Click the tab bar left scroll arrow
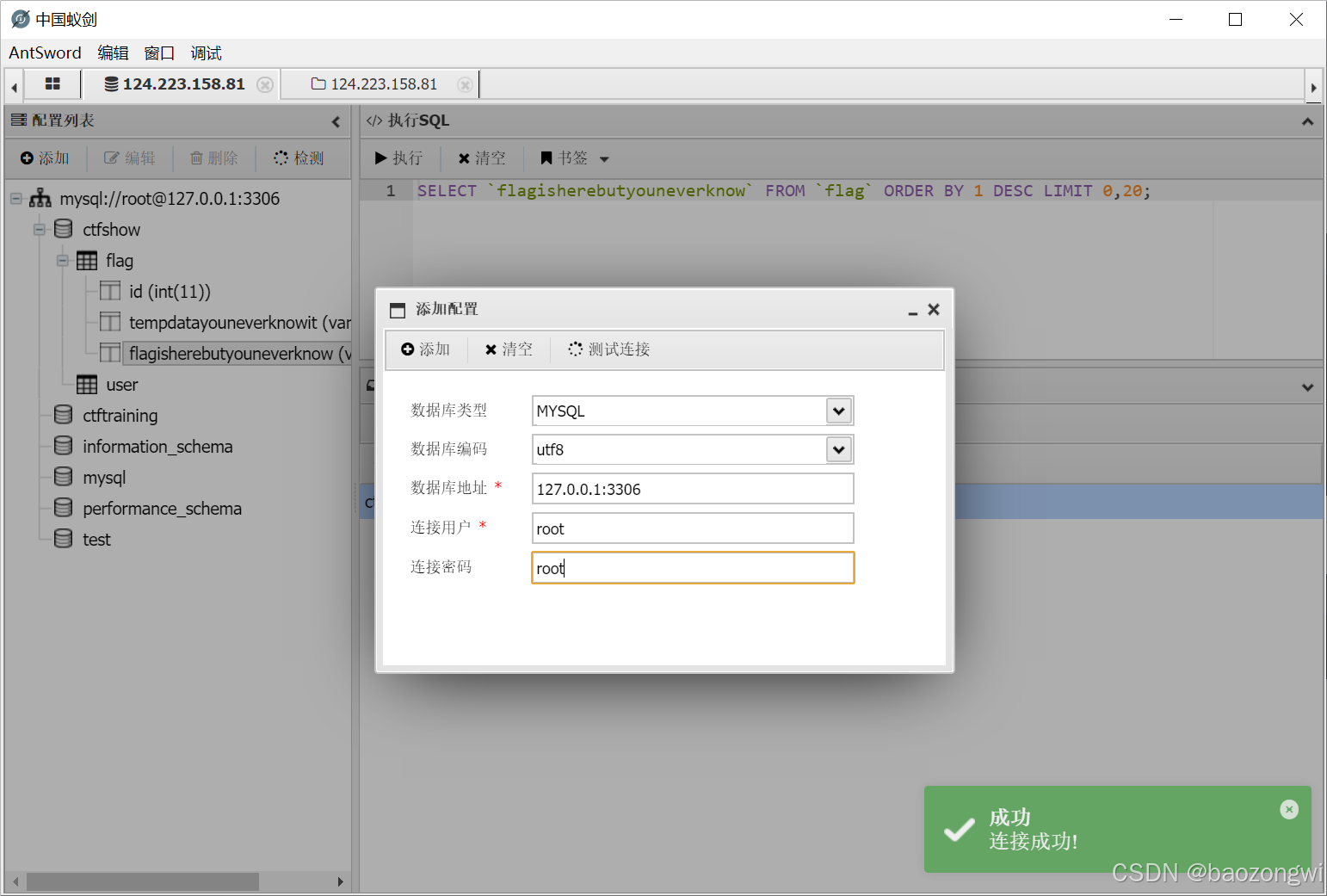 14,87
